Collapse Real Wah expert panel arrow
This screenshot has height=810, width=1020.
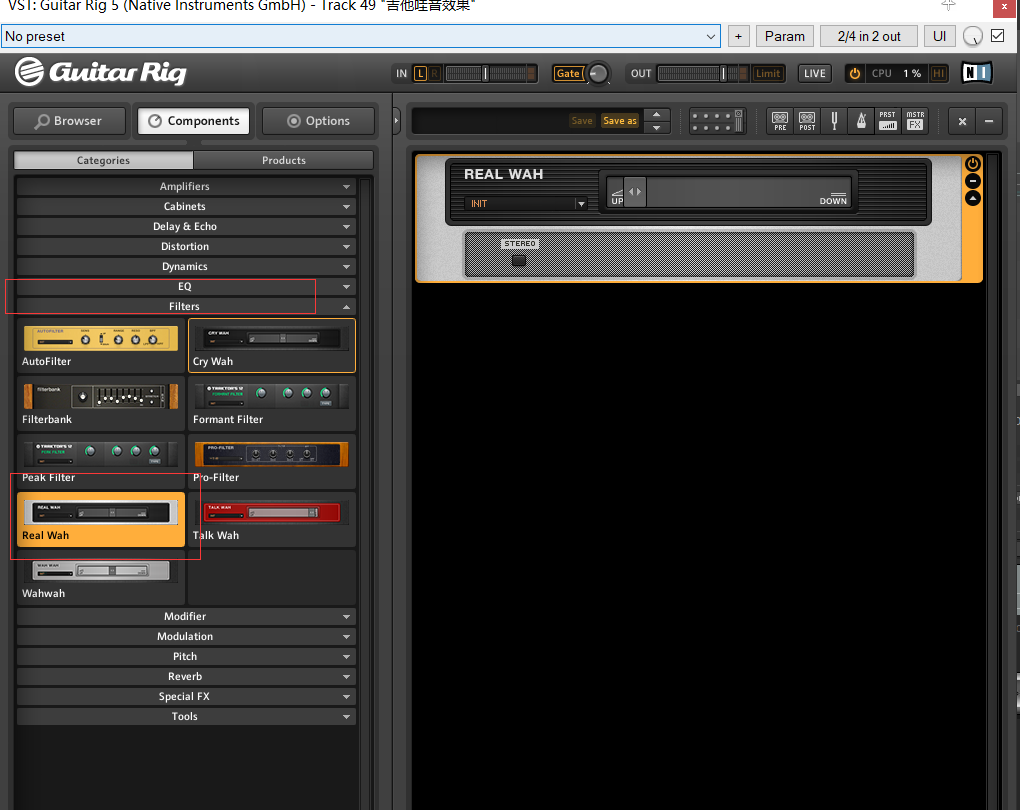click(973, 198)
